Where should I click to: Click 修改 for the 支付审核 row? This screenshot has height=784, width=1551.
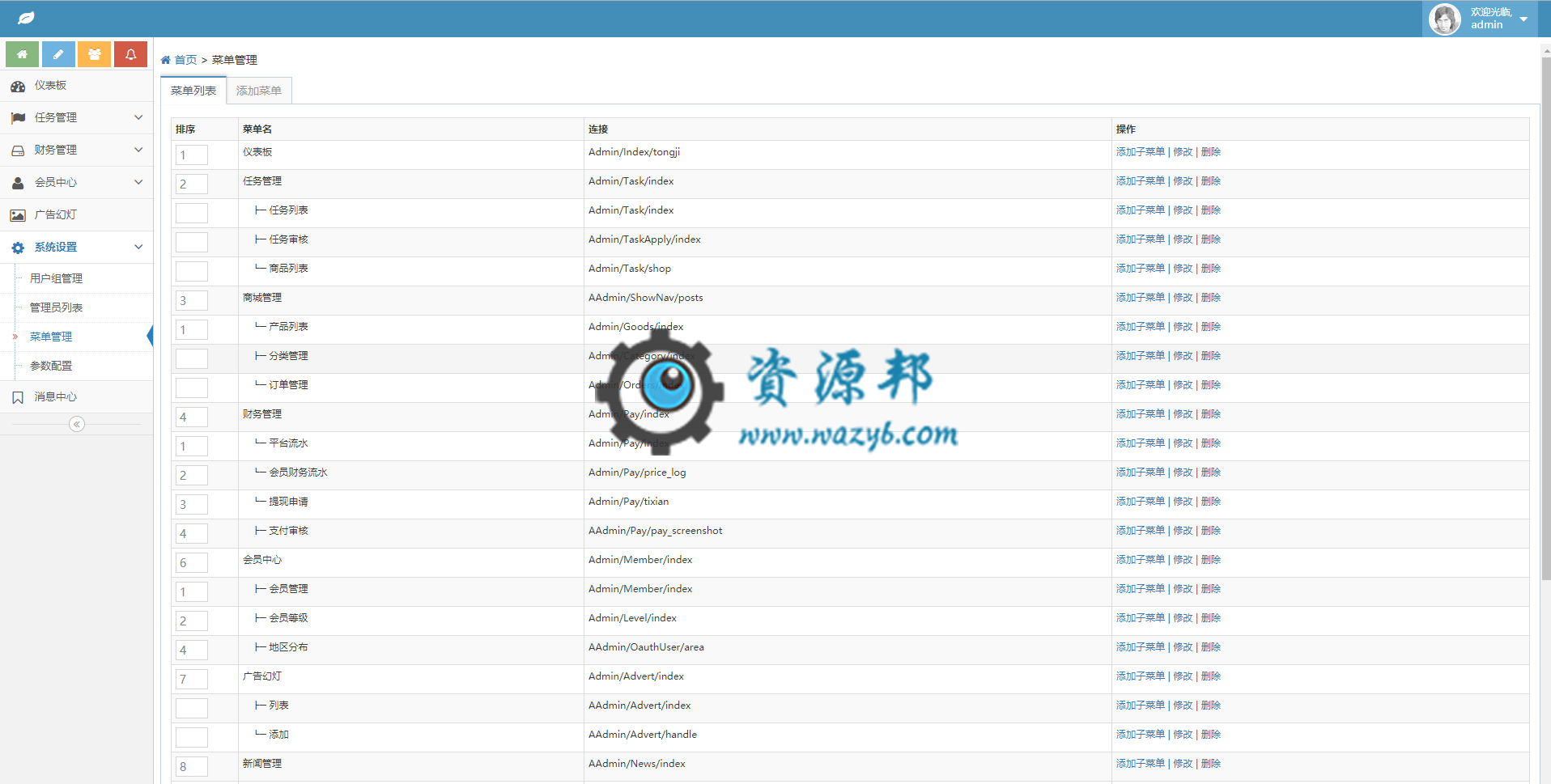[1183, 531]
